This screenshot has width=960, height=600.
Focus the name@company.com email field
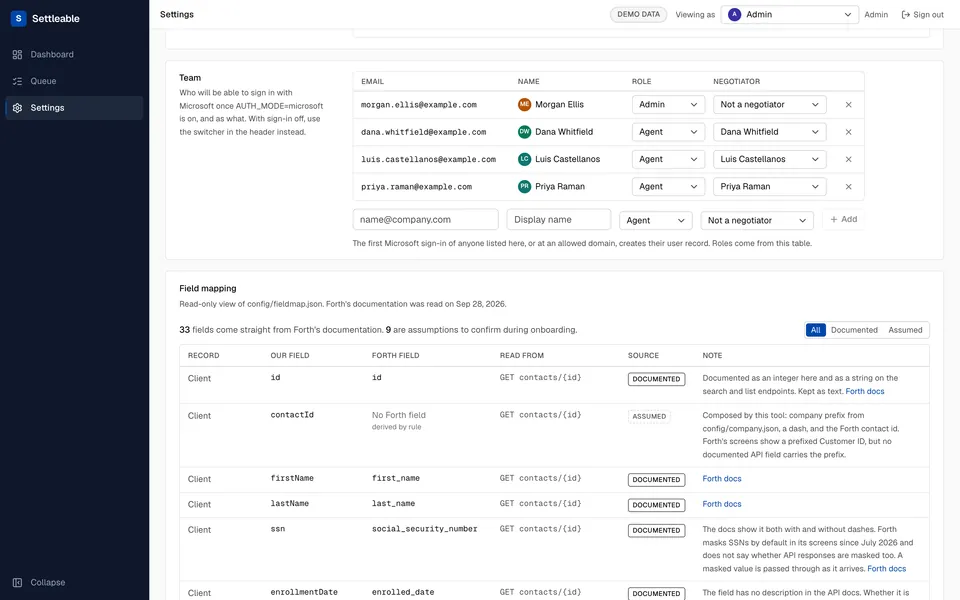tap(426, 220)
